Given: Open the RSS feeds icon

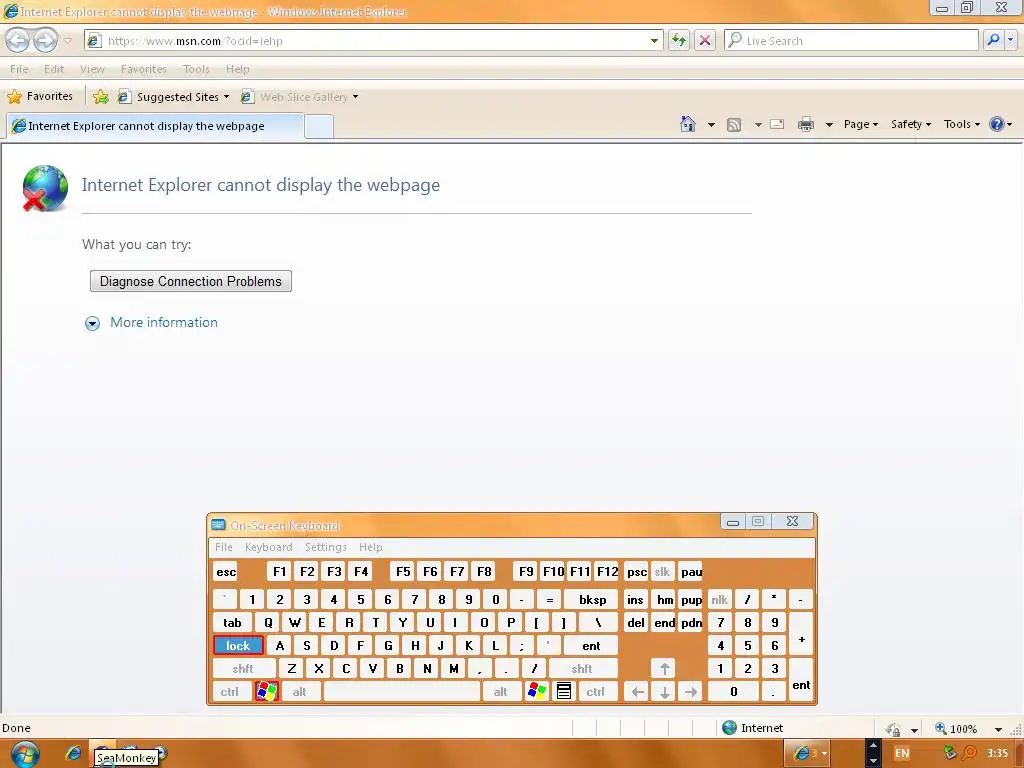Looking at the screenshot, I should click(734, 125).
